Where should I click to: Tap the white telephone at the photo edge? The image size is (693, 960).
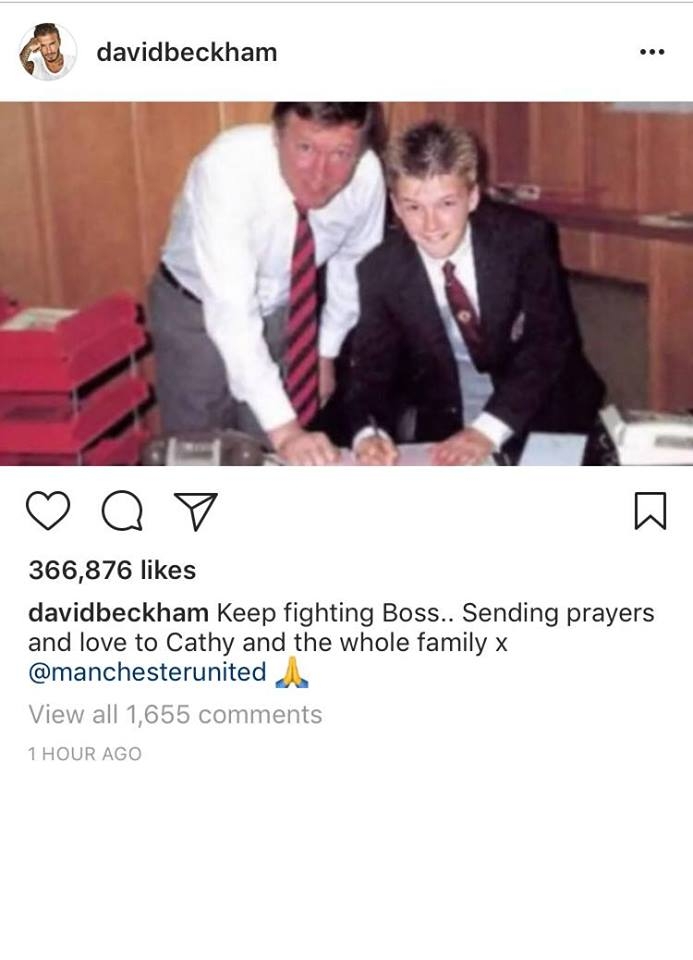(x=646, y=435)
